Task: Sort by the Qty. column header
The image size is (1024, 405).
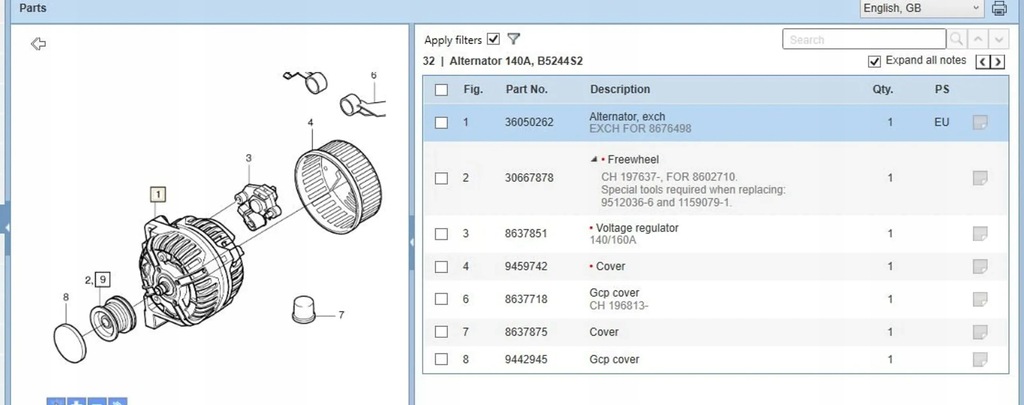Action: pos(883,89)
